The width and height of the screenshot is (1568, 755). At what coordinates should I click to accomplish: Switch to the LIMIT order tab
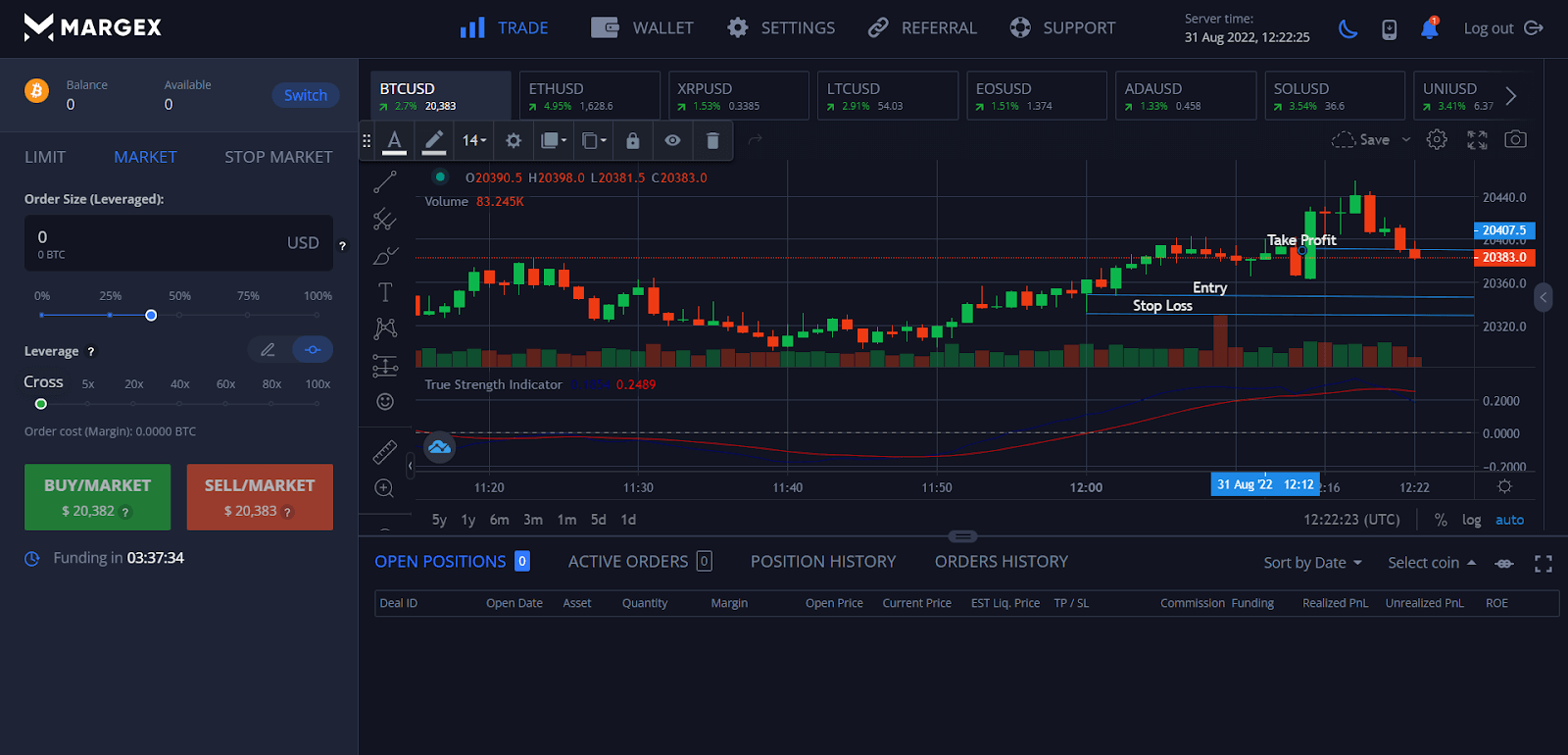[x=45, y=157]
